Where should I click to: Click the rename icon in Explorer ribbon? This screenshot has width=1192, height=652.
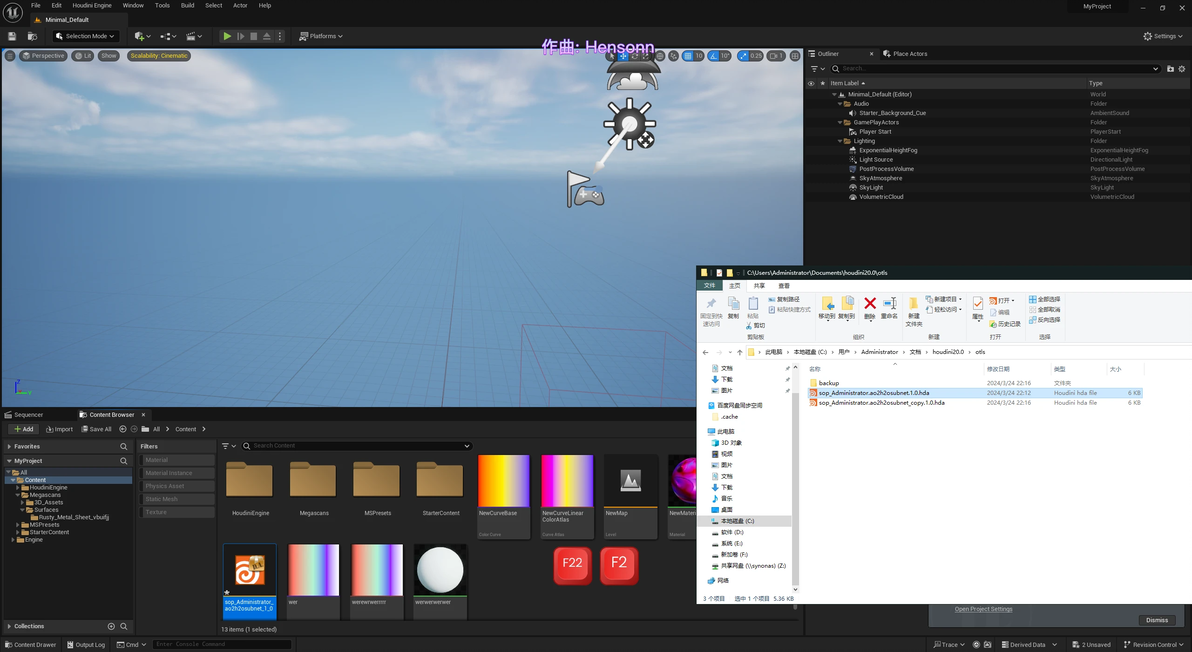click(x=889, y=304)
